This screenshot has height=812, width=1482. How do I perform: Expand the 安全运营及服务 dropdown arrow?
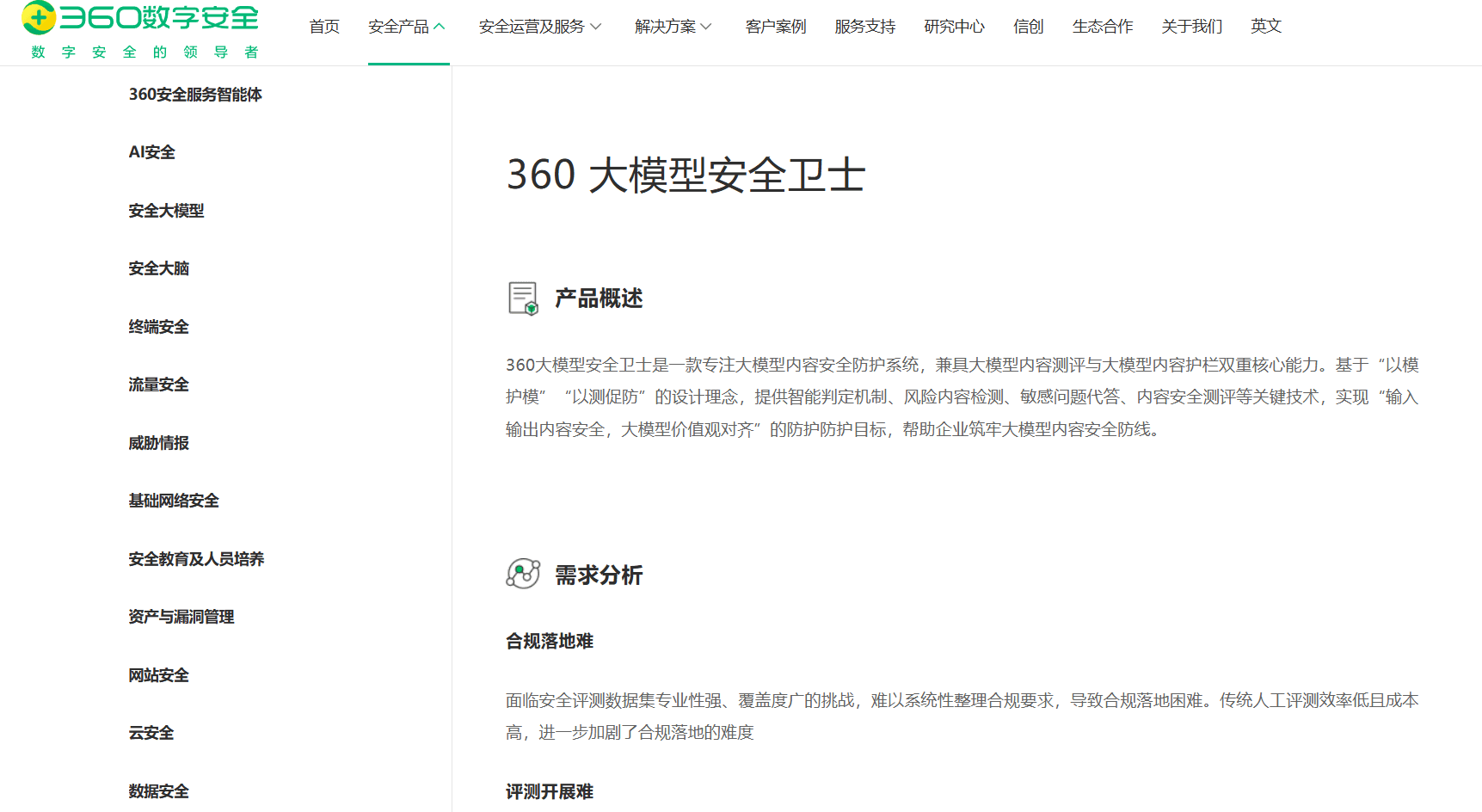click(x=595, y=27)
